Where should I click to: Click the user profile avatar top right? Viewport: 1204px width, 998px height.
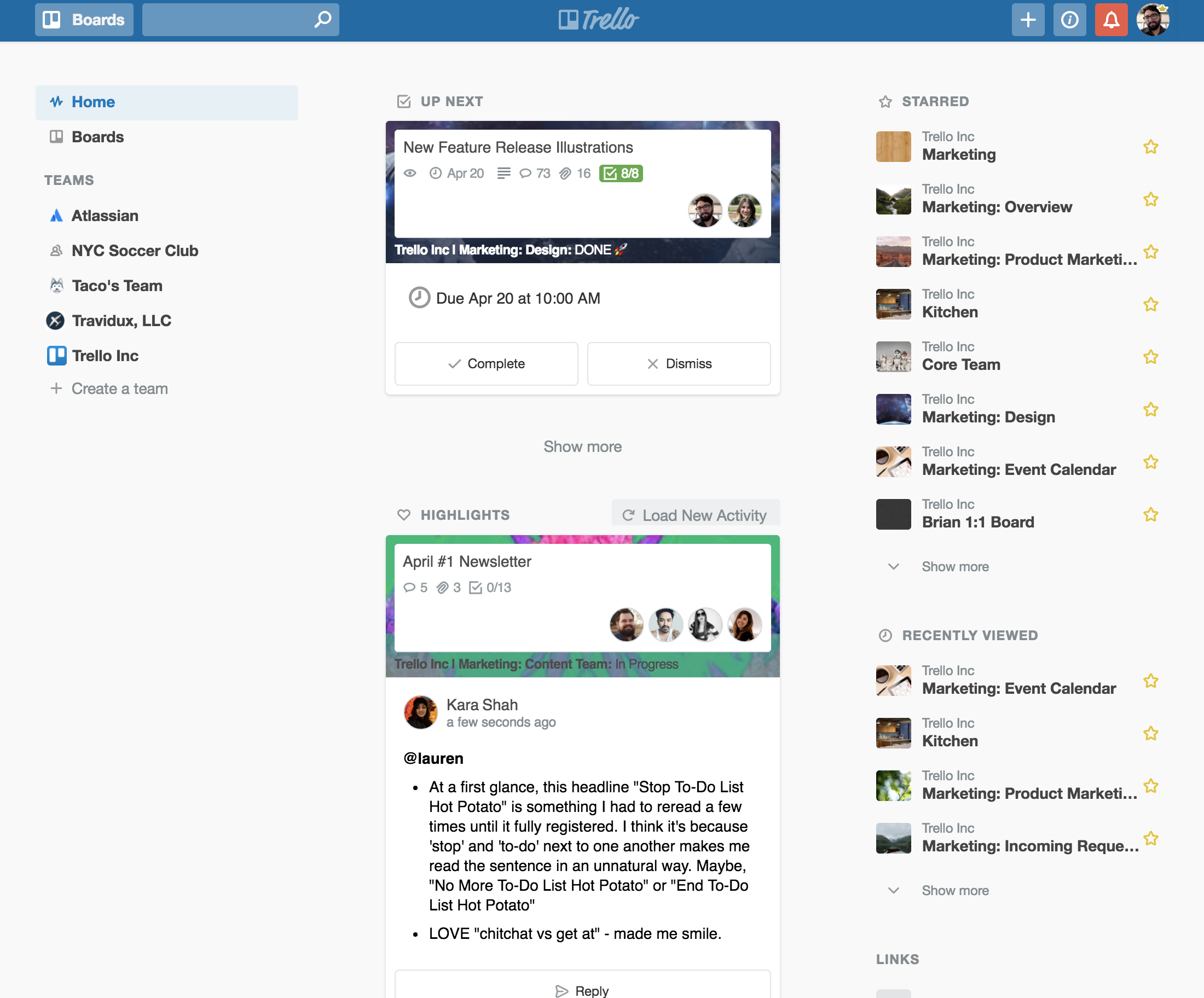pos(1154,20)
